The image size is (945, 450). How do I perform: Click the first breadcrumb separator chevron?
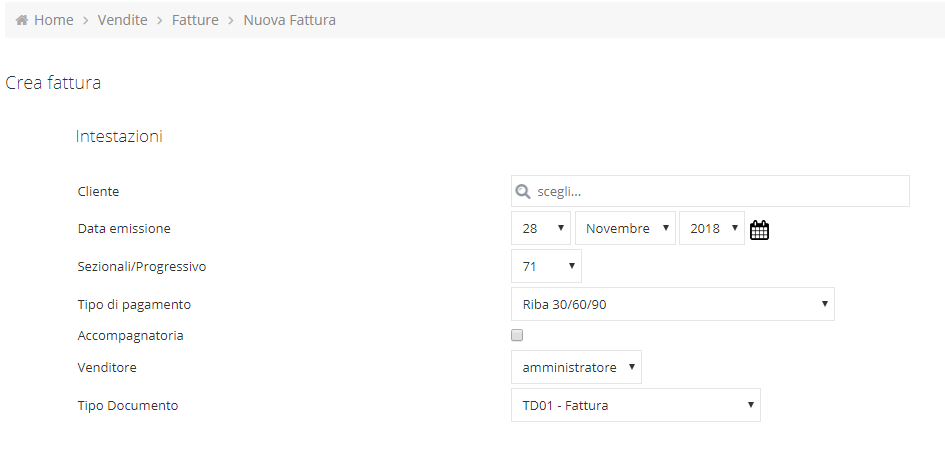point(86,20)
